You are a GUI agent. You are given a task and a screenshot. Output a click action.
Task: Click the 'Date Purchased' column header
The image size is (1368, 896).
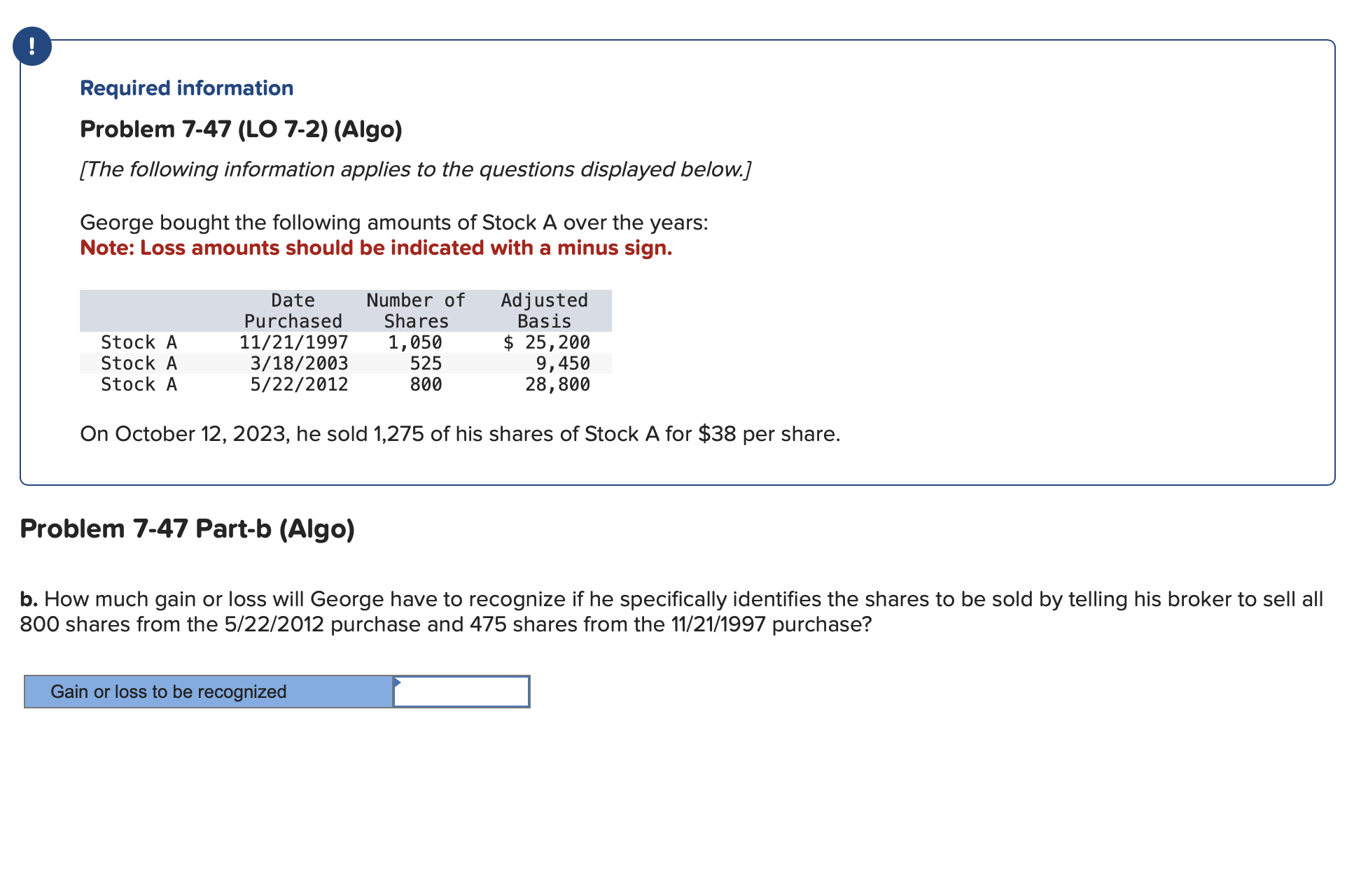coord(293,311)
